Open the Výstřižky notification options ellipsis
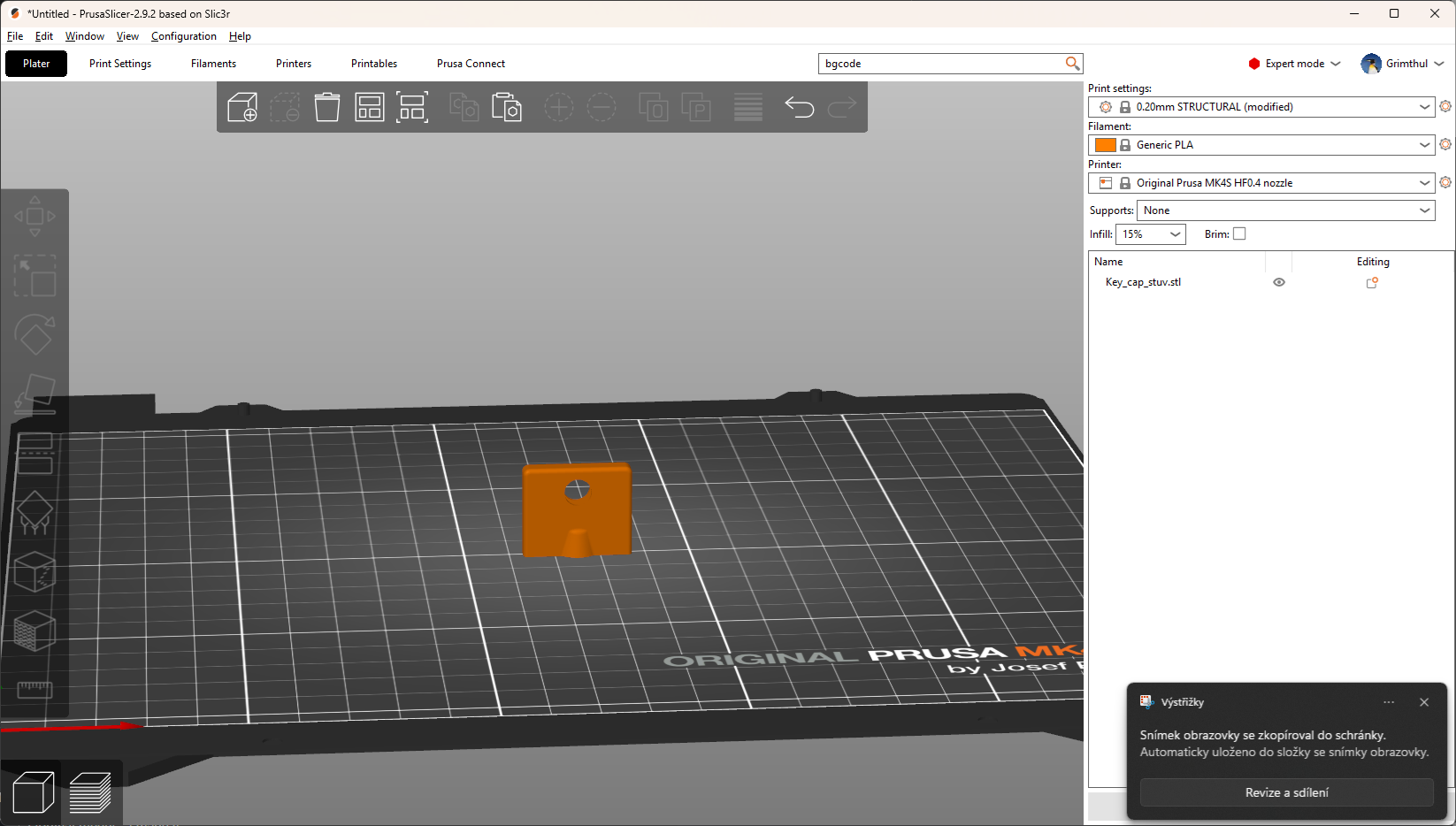This screenshot has width=1456, height=826. 1389,702
